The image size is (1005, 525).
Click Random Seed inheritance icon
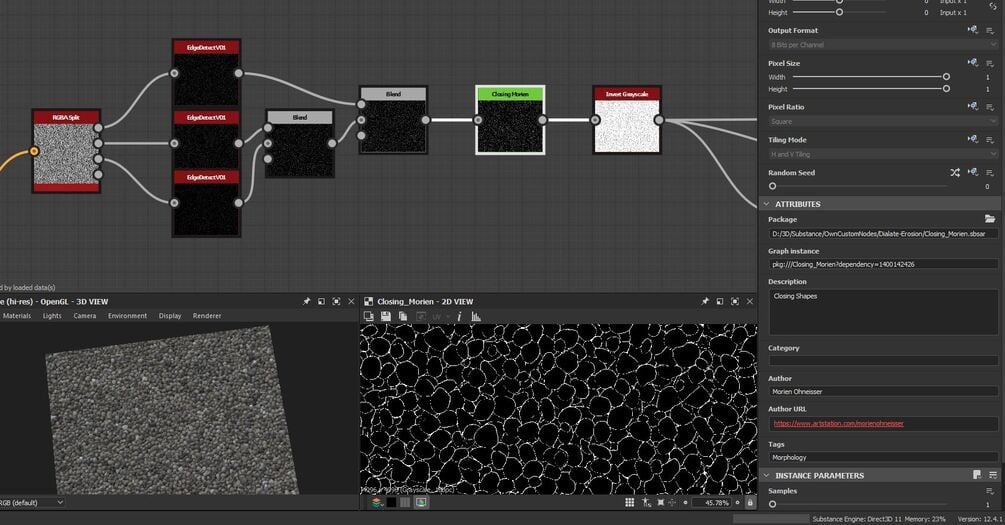pyautogui.click(x=973, y=172)
